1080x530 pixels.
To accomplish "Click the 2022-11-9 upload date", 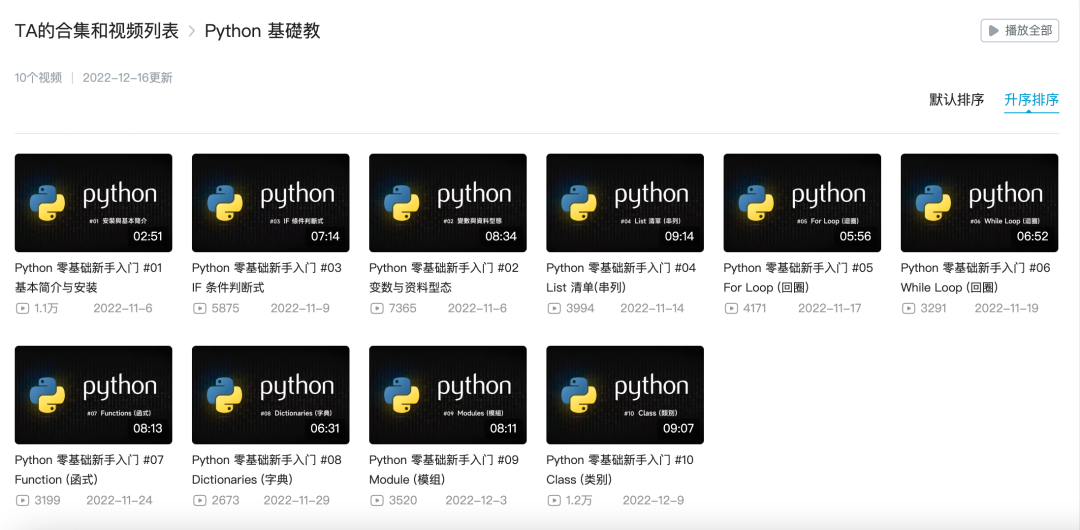I will (x=300, y=309).
